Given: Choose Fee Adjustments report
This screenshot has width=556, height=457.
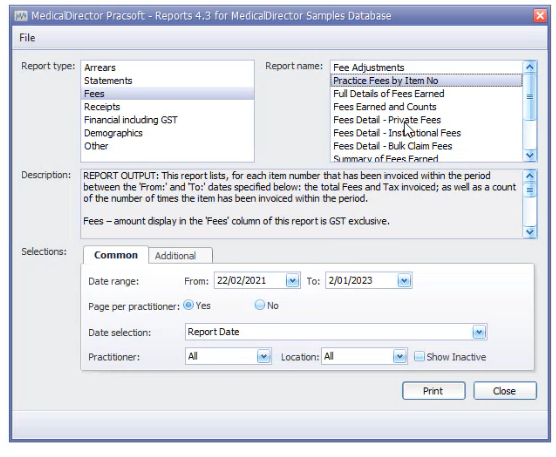Looking at the screenshot, I should [427, 68].
